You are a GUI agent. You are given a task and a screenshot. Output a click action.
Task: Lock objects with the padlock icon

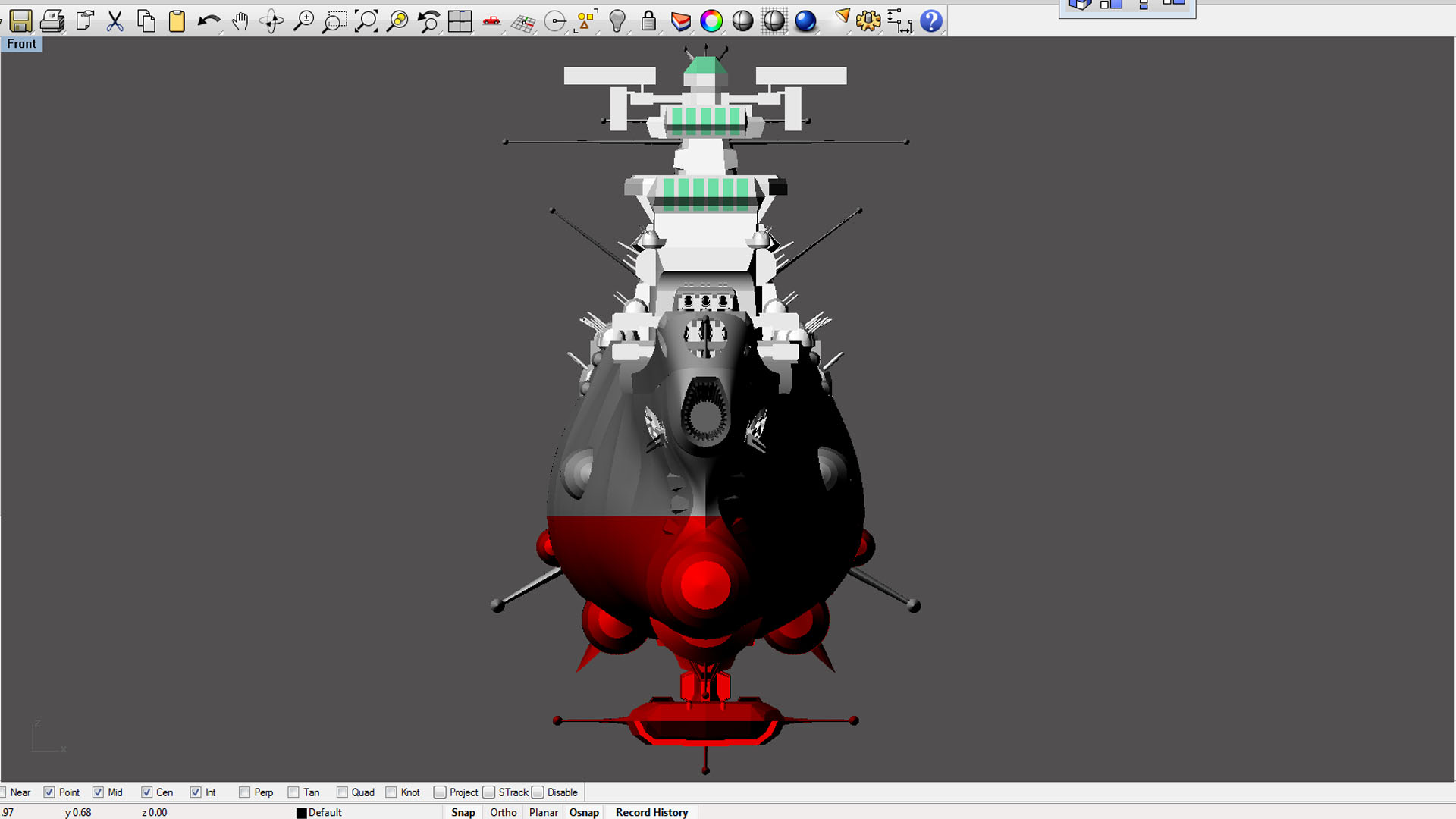(x=648, y=20)
